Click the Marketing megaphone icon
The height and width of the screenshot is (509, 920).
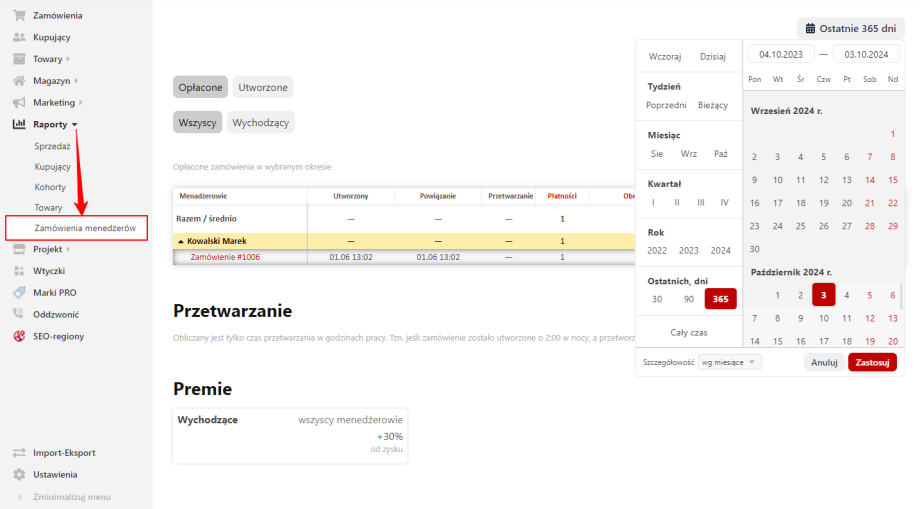click(19, 102)
